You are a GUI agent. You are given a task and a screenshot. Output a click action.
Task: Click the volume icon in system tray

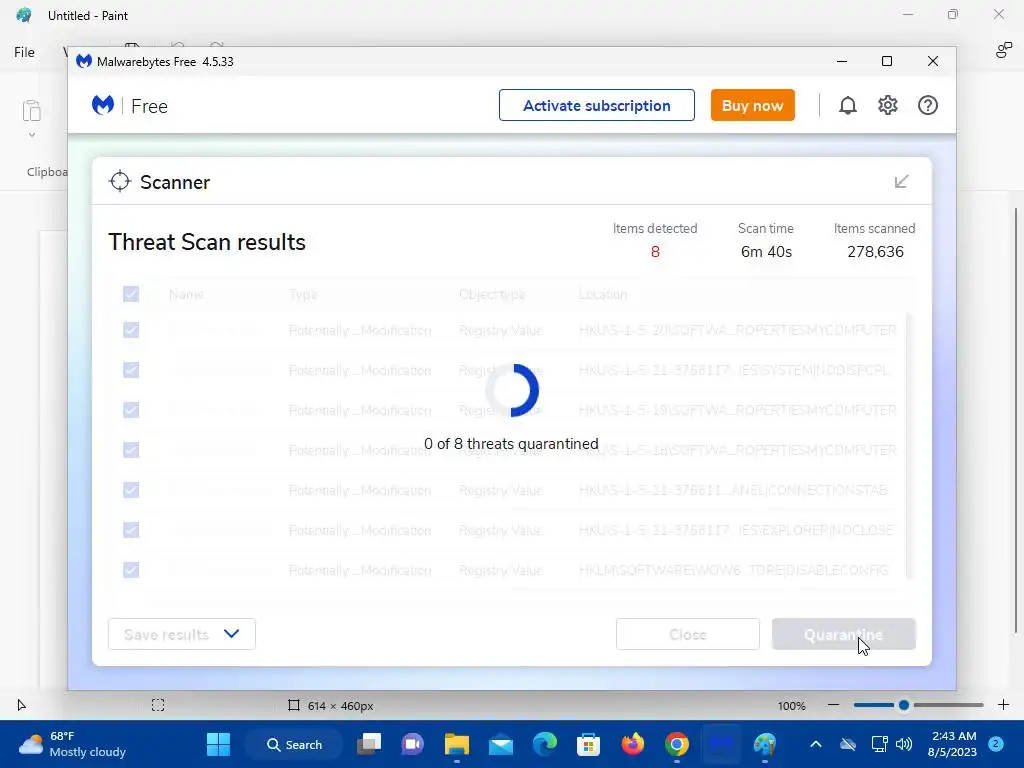(x=904, y=744)
